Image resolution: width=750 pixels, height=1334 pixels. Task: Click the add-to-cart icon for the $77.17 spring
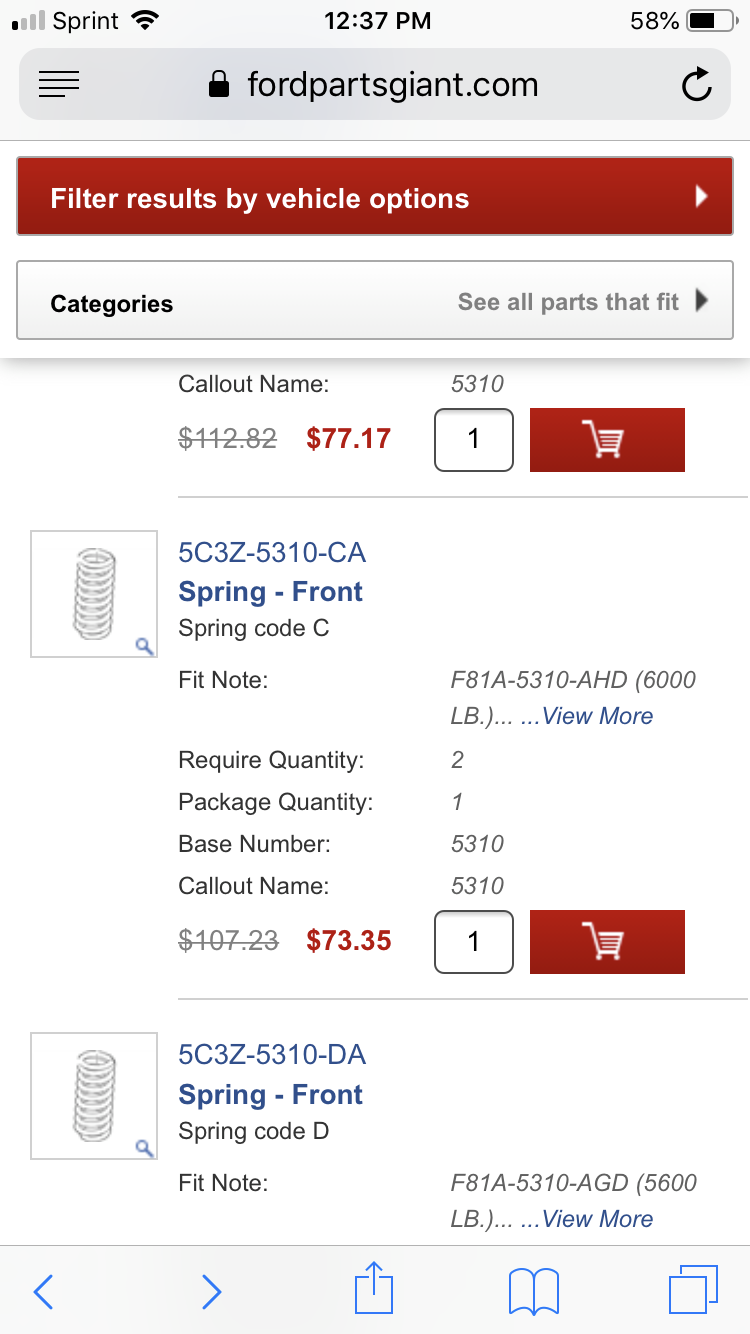[x=607, y=440]
